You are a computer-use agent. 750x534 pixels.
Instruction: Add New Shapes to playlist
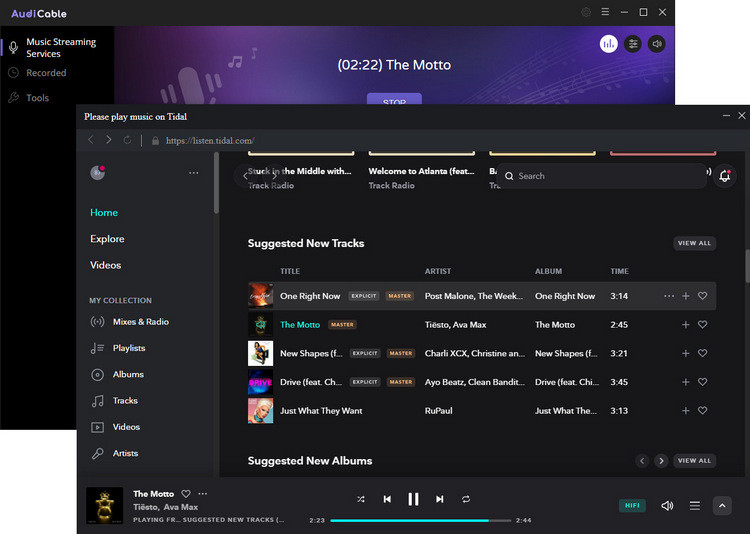685,354
